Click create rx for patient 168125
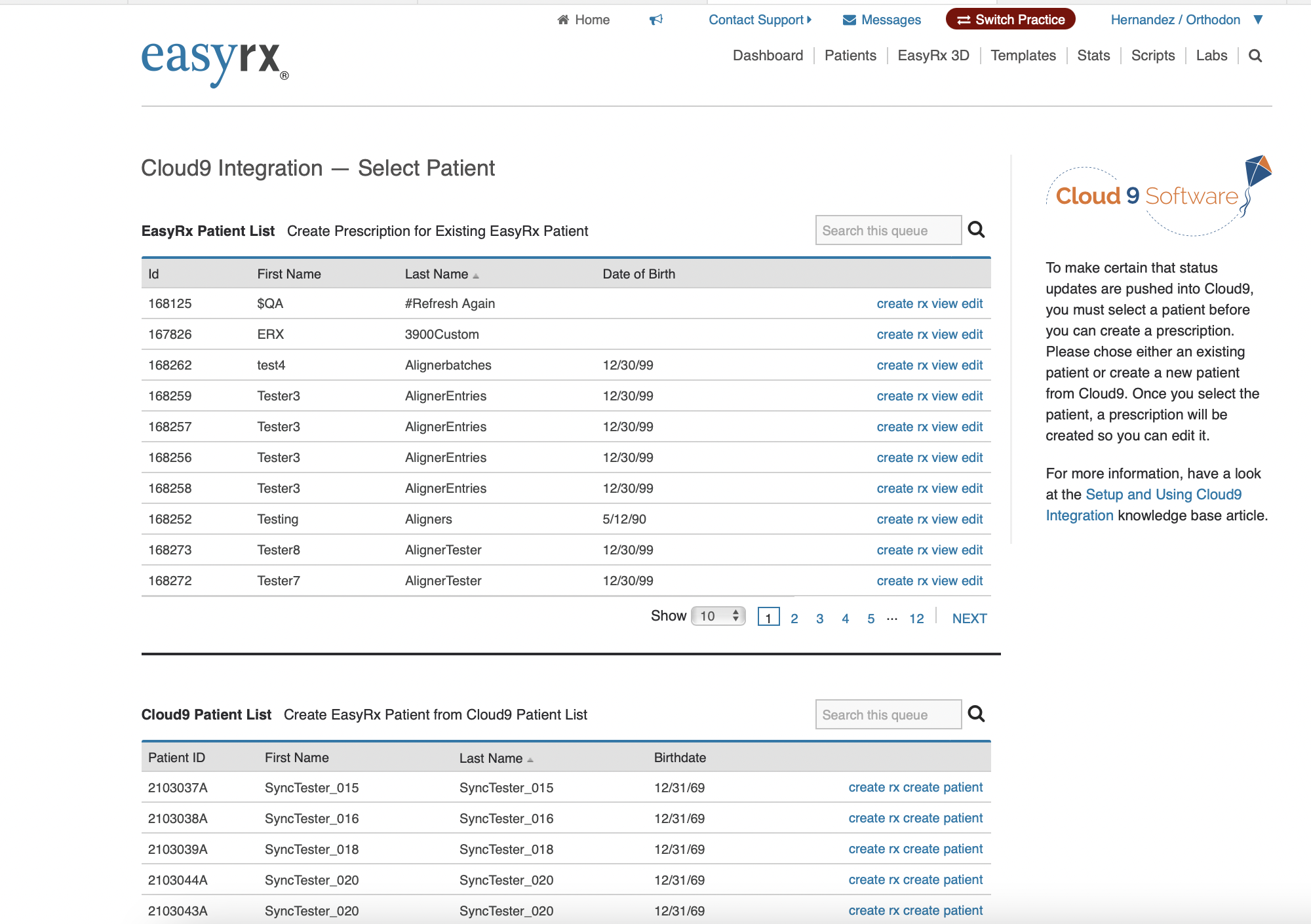 (903, 303)
